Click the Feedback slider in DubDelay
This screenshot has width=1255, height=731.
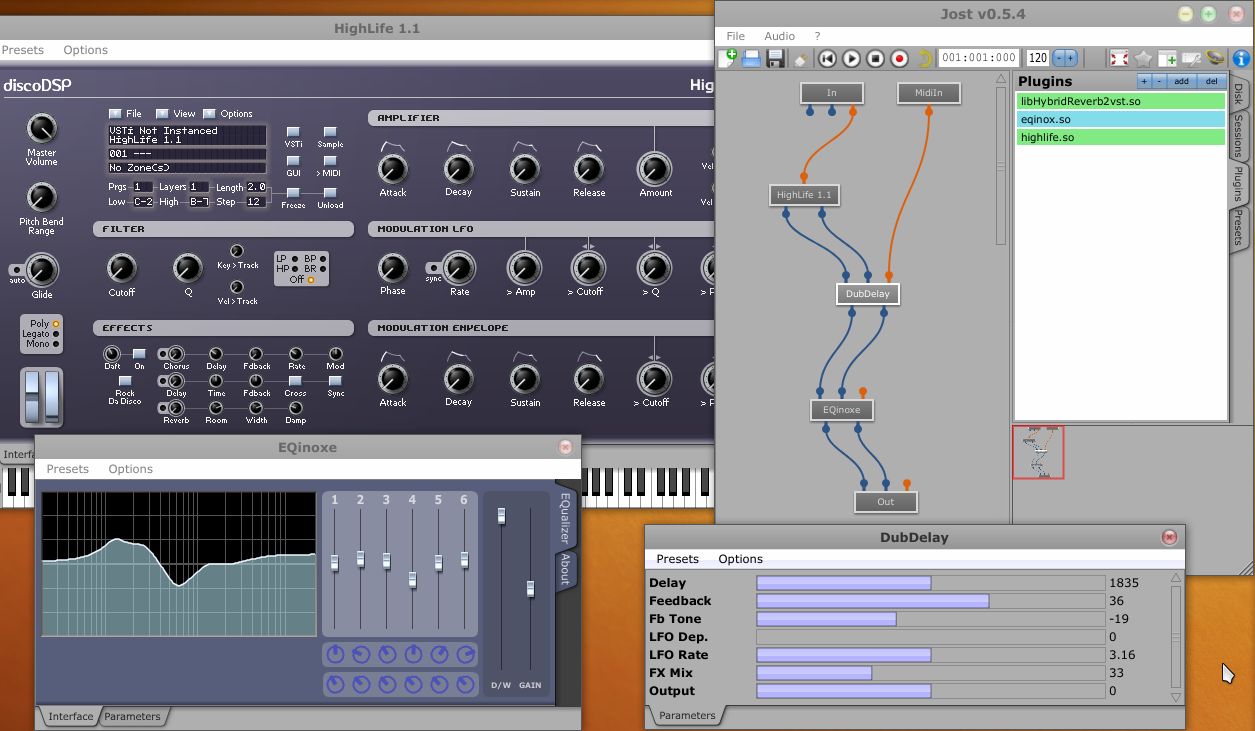tap(930, 601)
